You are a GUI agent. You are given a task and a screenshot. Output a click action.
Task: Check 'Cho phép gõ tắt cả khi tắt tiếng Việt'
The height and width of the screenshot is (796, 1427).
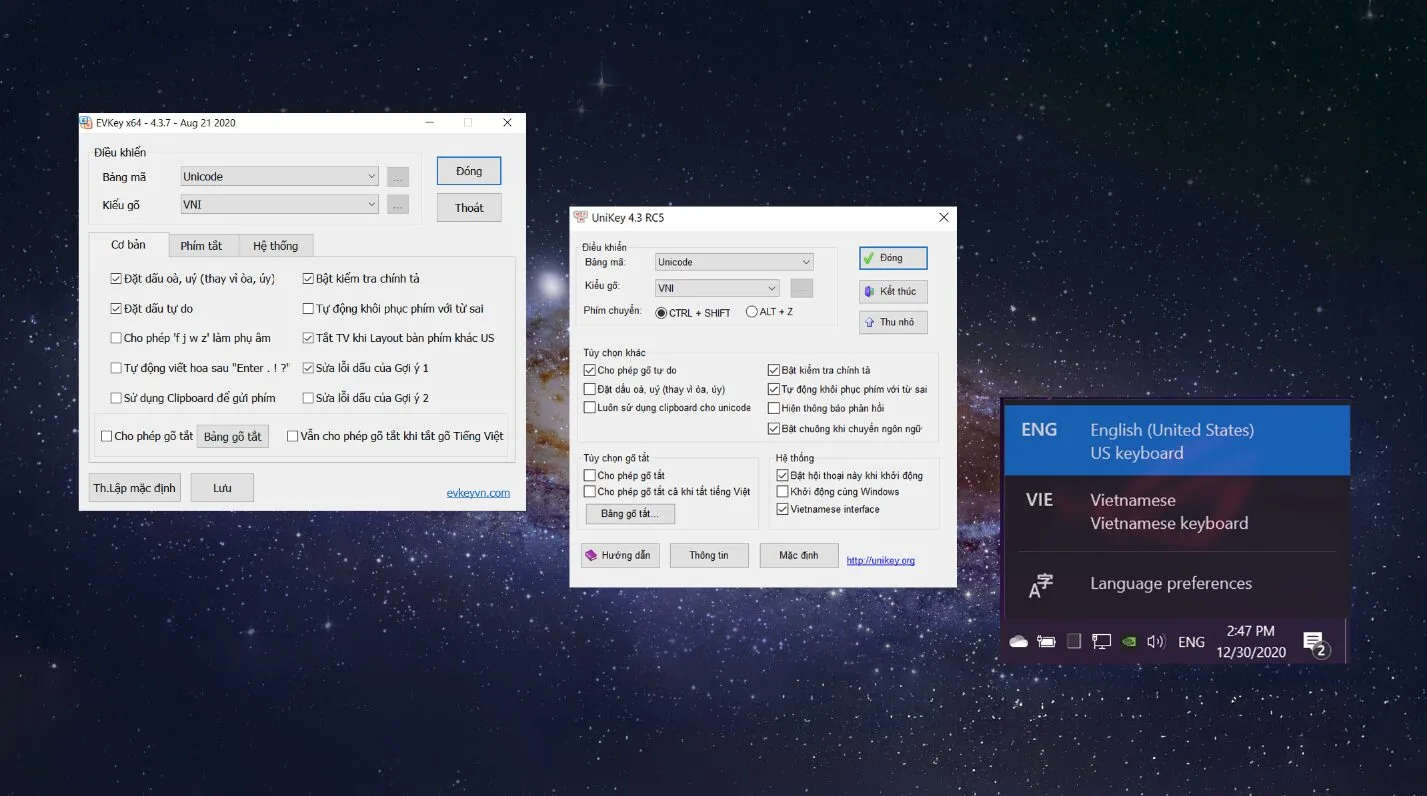590,492
